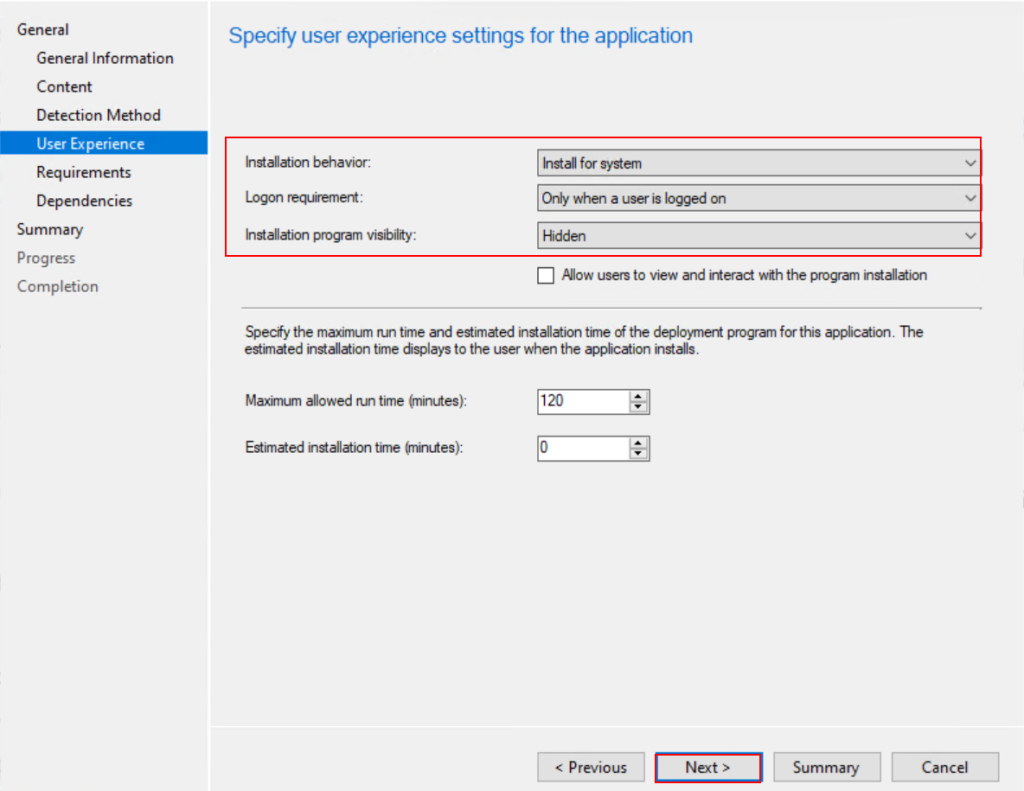
Task: Click the Next button
Action: [x=708, y=767]
